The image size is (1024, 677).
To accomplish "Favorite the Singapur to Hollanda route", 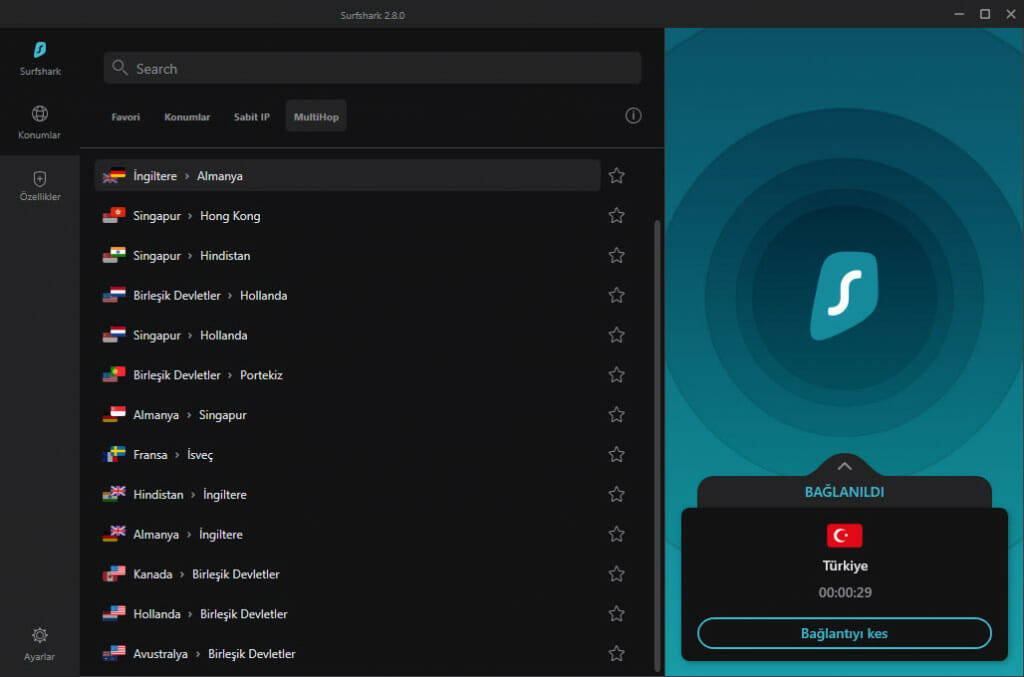I will (616, 335).
